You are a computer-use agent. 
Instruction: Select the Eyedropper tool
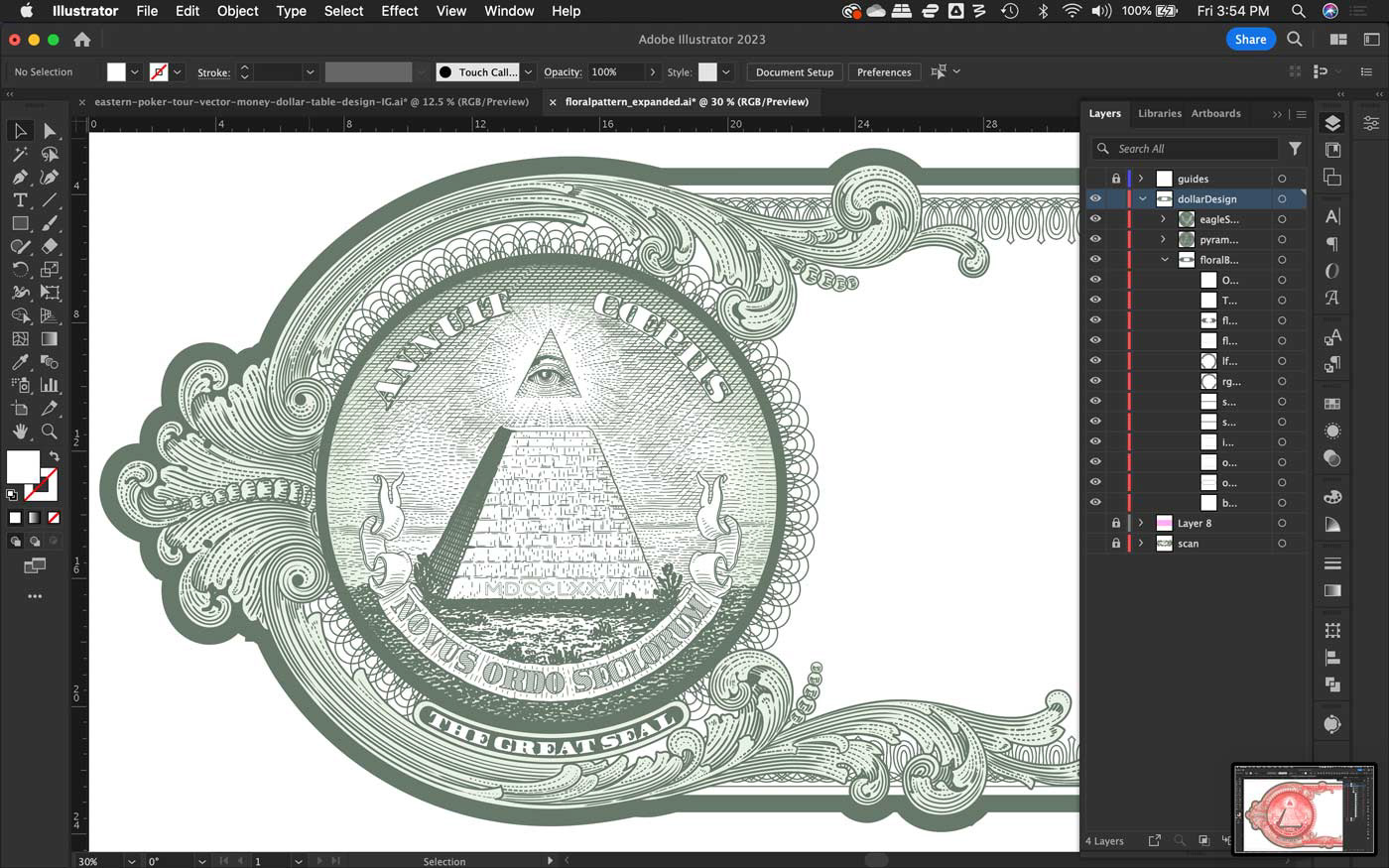click(20, 362)
